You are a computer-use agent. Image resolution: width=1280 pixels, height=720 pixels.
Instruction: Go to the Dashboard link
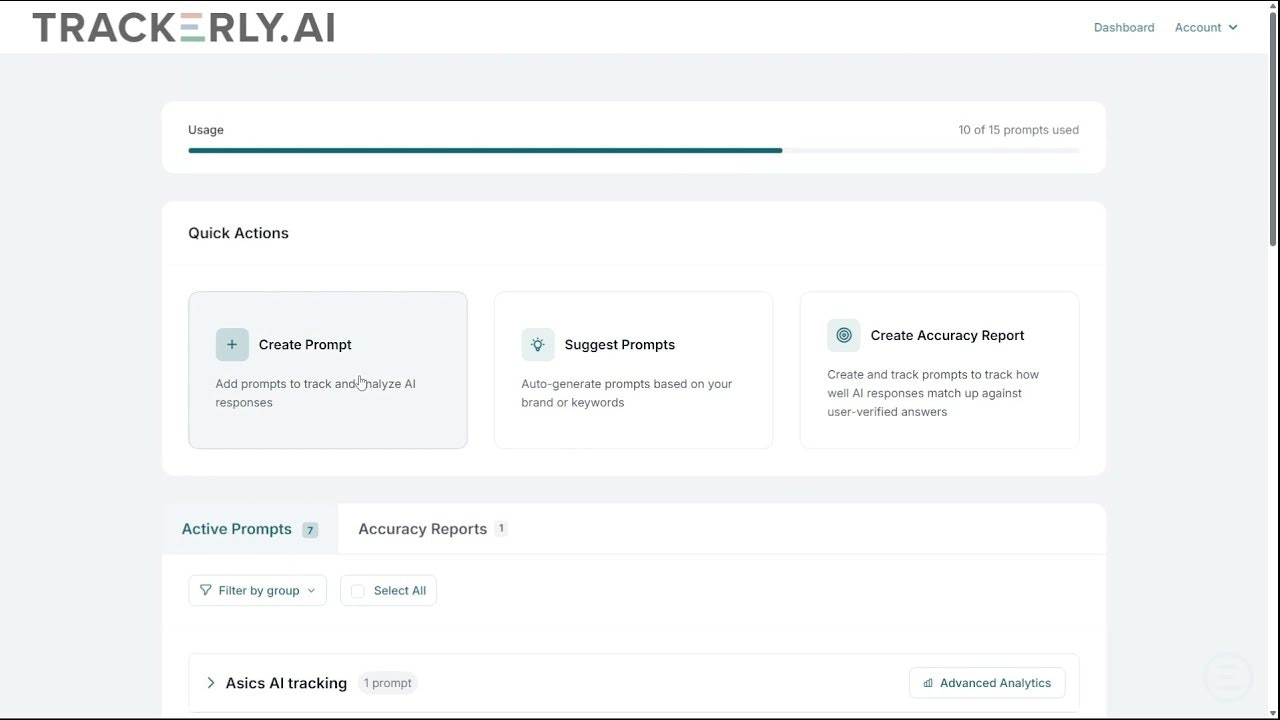[1124, 28]
